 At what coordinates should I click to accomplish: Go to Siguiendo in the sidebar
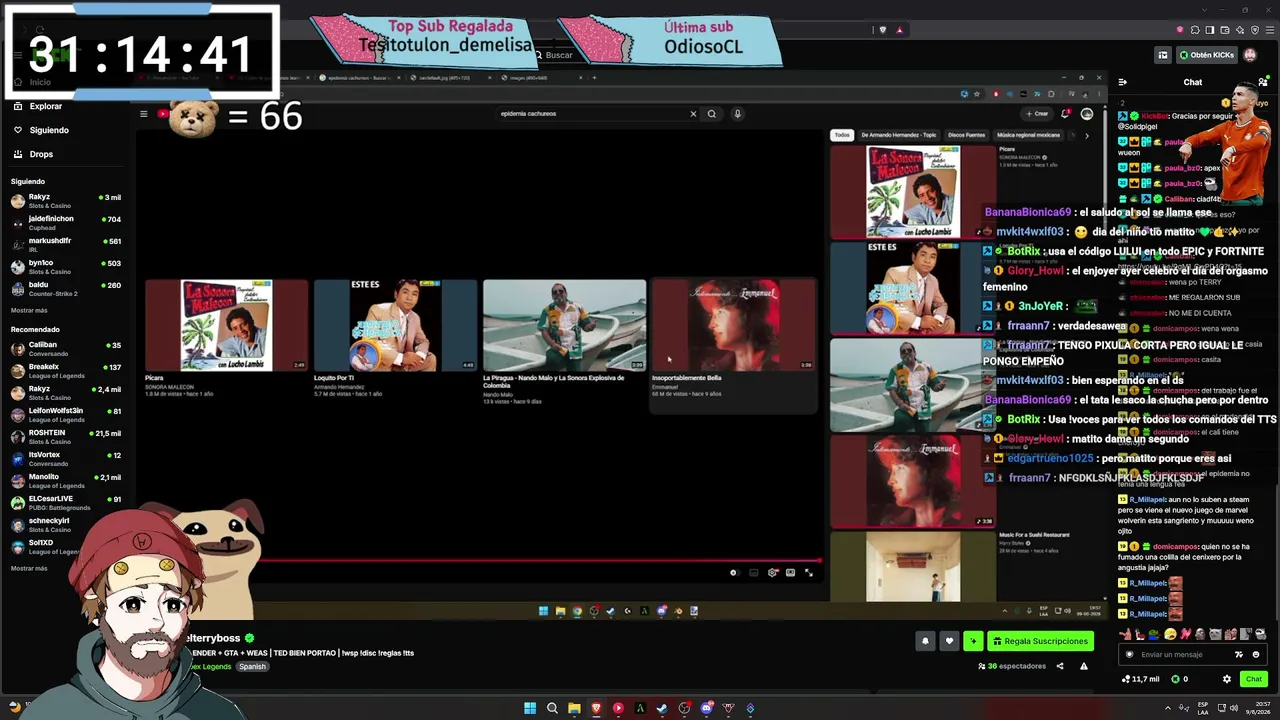pyautogui.click(x=42, y=130)
